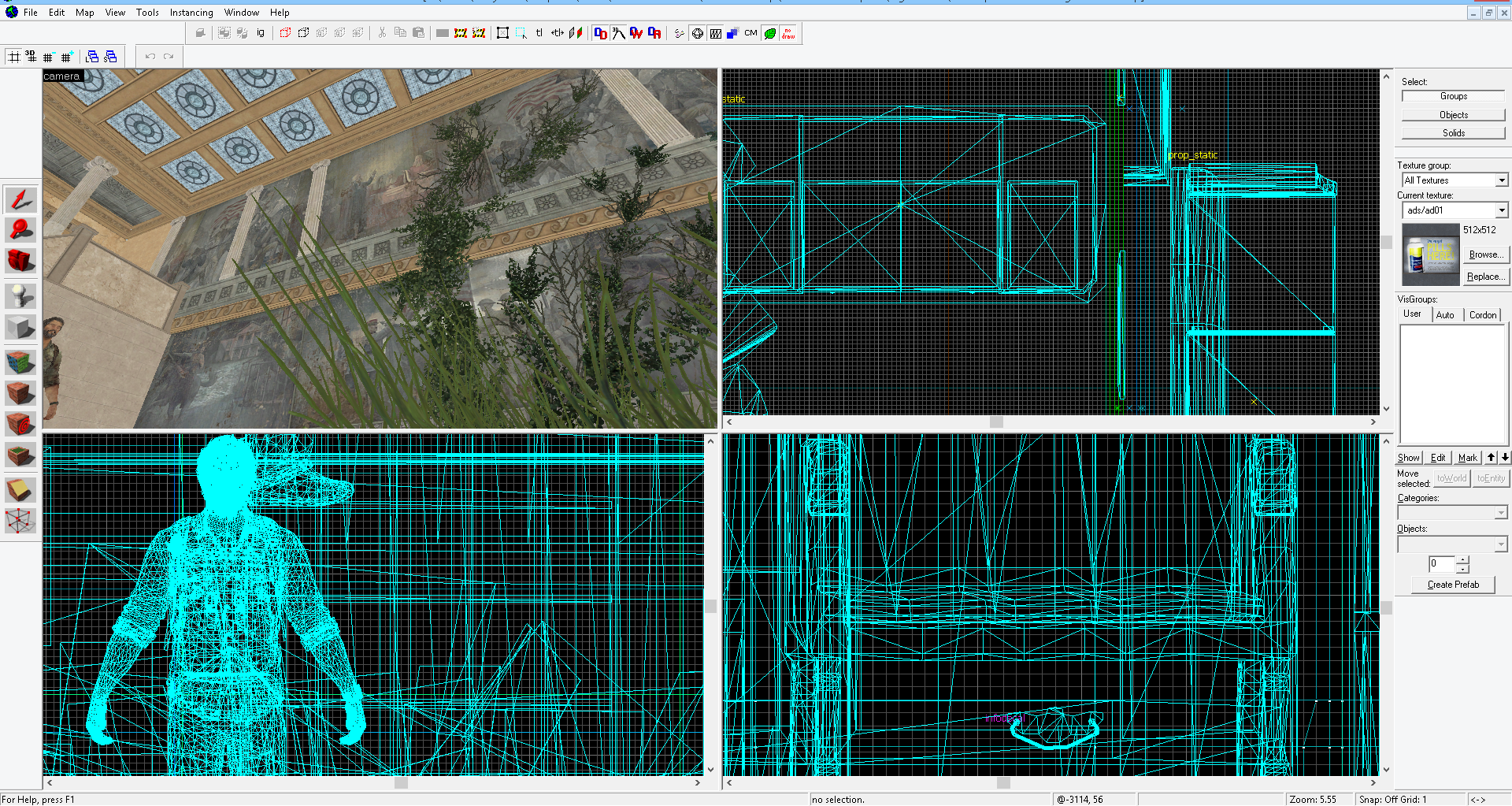Select the Block tool (gray cube)
Image resolution: width=1512 pixels, height=806 pixels.
click(20, 327)
